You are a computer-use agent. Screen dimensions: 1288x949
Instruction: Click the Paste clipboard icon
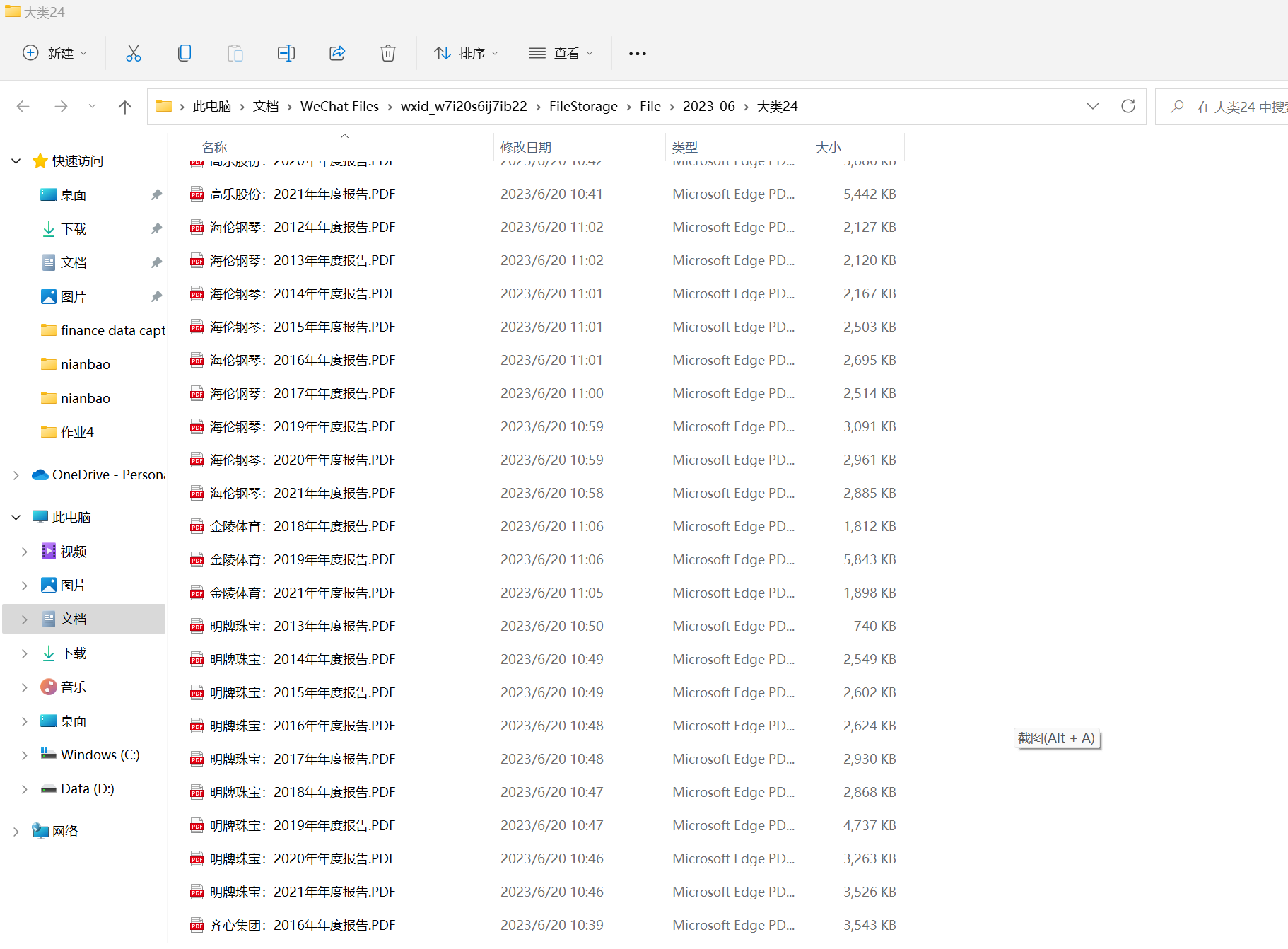pyautogui.click(x=235, y=53)
